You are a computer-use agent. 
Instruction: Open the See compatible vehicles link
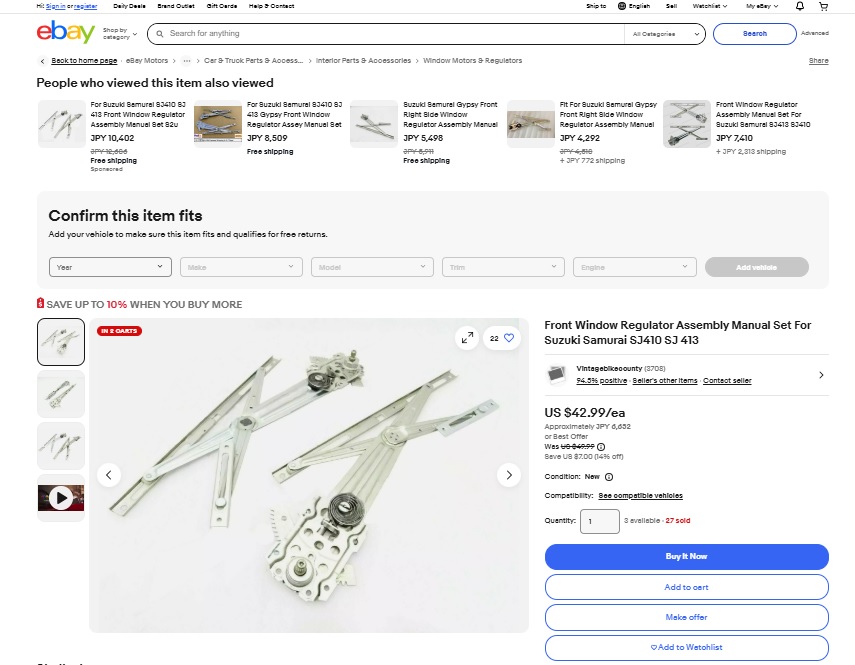tap(640, 495)
